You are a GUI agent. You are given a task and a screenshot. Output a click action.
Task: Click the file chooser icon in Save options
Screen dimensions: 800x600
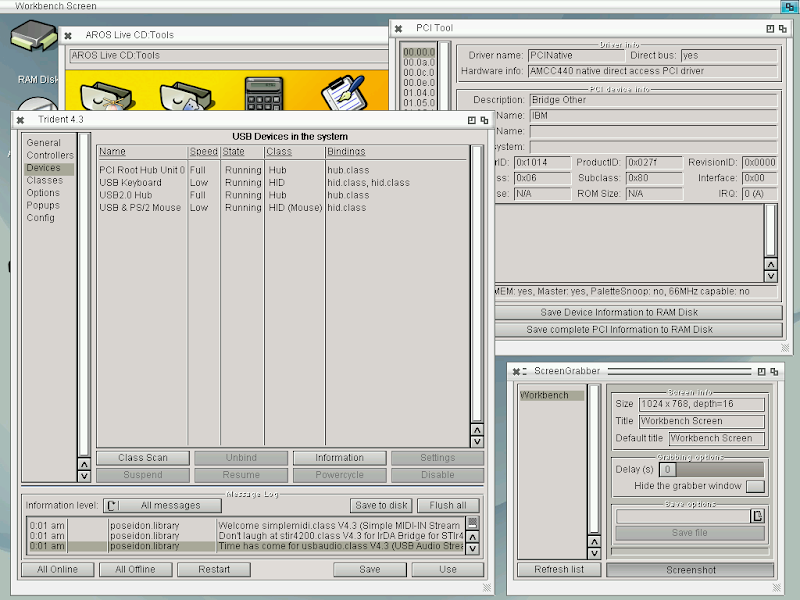pos(758,516)
